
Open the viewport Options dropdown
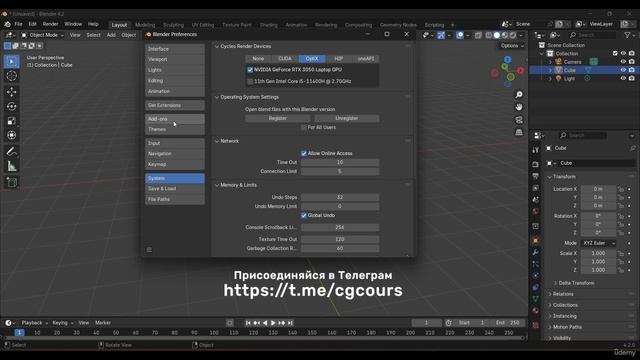click(512, 46)
